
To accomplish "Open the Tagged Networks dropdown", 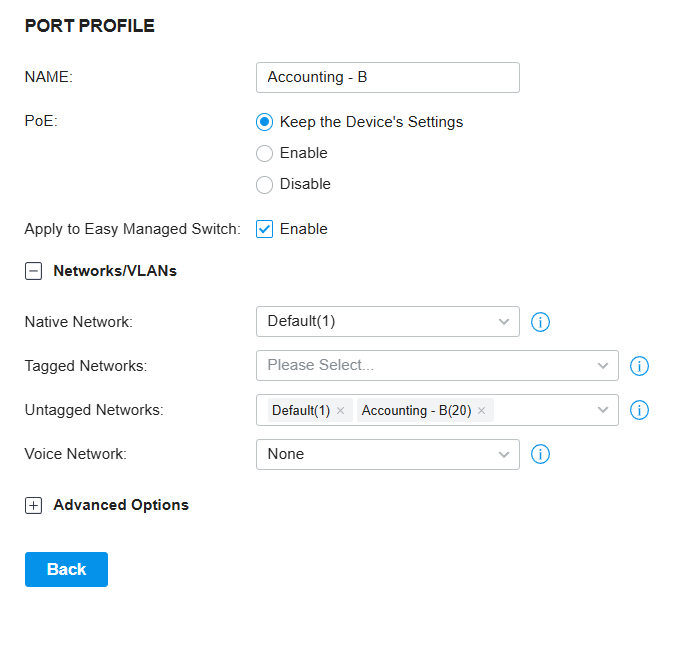I will click(x=437, y=366).
